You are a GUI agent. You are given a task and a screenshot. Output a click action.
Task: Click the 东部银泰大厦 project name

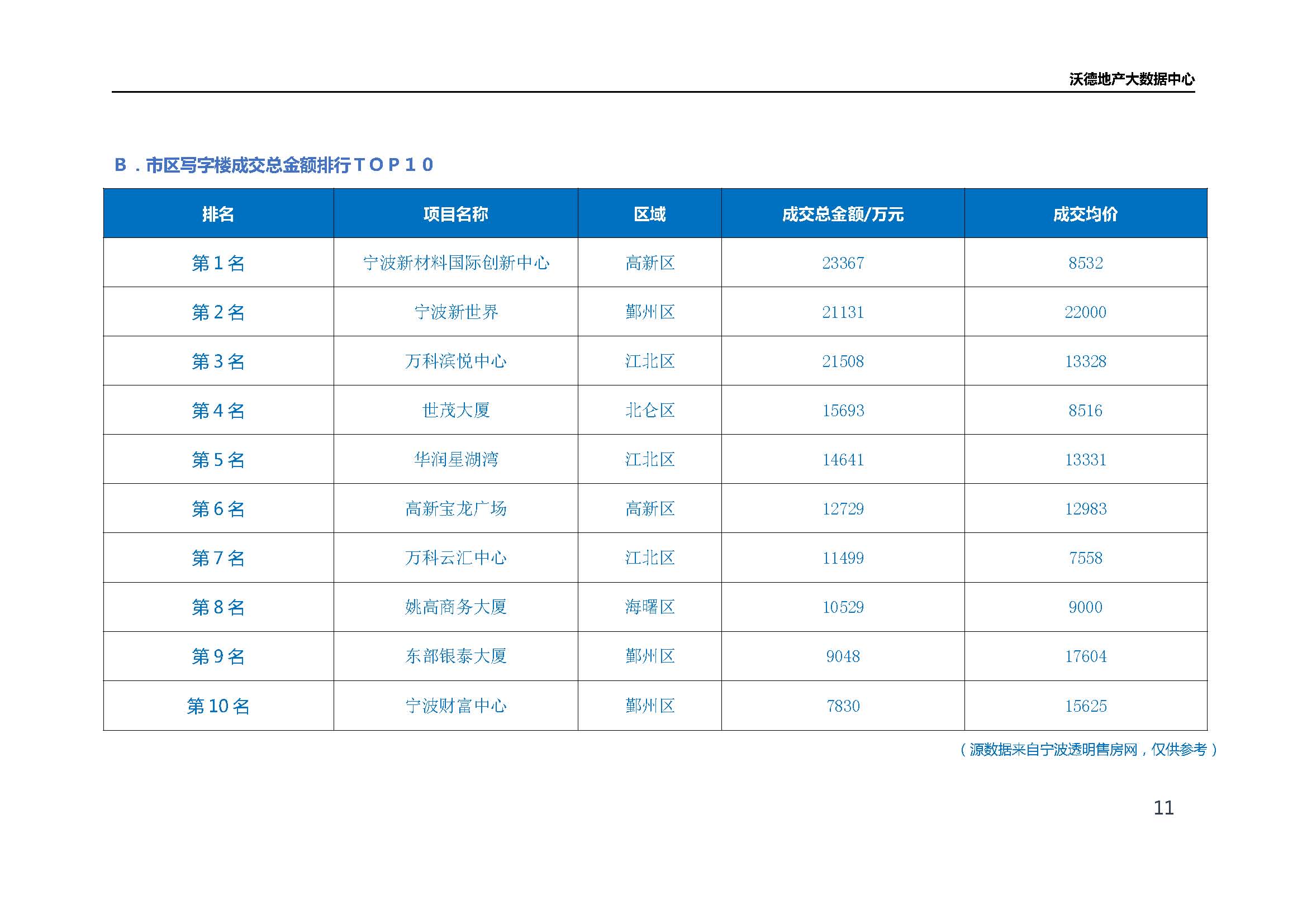pyautogui.click(x=456, y=656)
